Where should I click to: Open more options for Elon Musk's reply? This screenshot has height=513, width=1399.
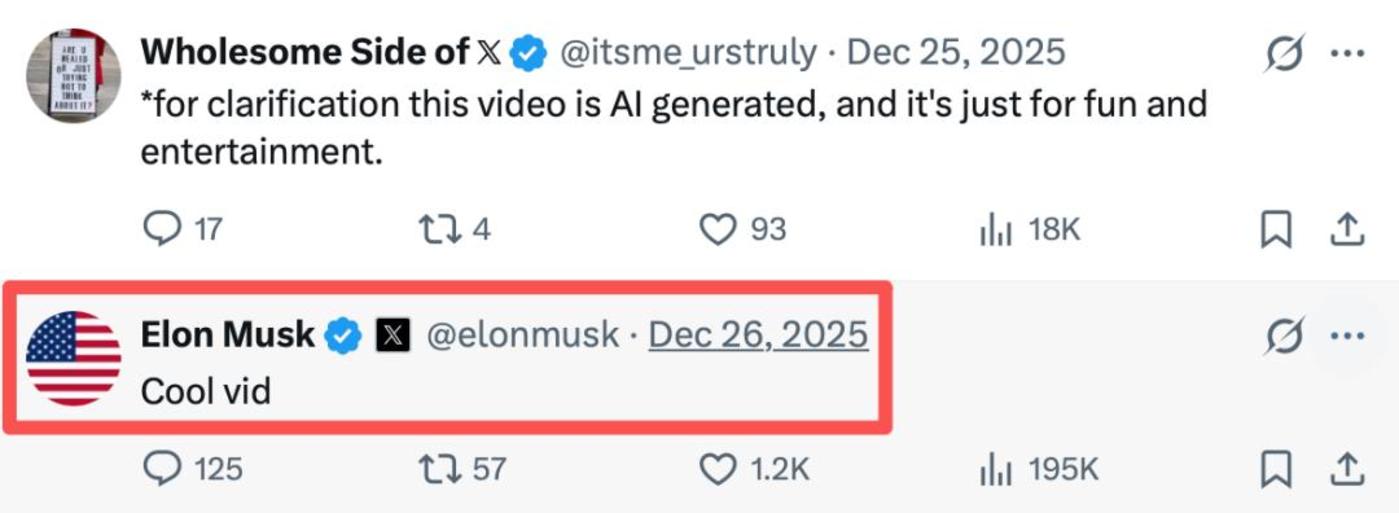pos(1347,336)
